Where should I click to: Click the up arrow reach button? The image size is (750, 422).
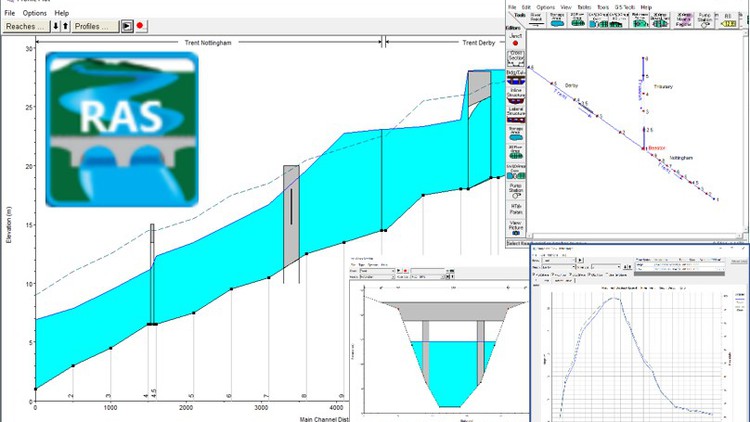pos(65,25)
